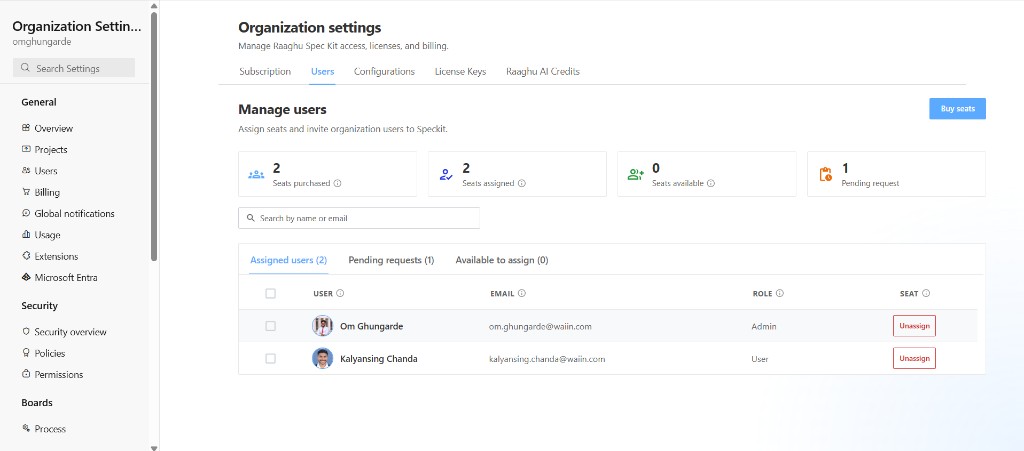
Task: Toggle the select-all checkbox in table header
Action: [270, 294]
